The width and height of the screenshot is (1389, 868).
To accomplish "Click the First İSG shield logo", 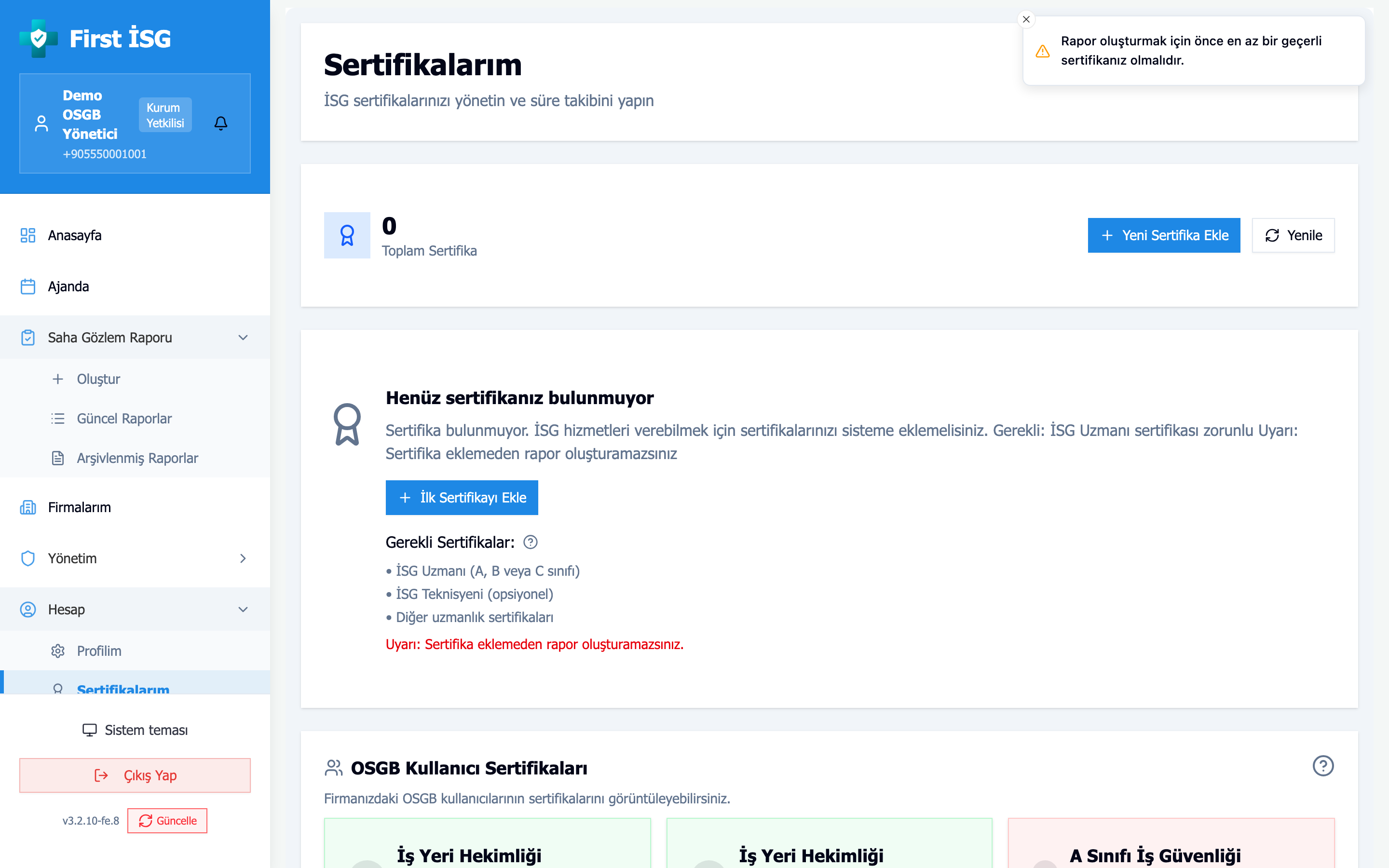I will point(39,39).
